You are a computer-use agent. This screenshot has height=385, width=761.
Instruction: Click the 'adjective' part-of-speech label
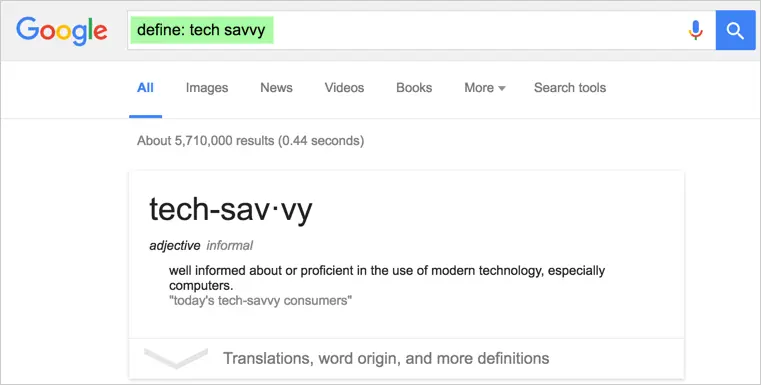tap(175, 246)
